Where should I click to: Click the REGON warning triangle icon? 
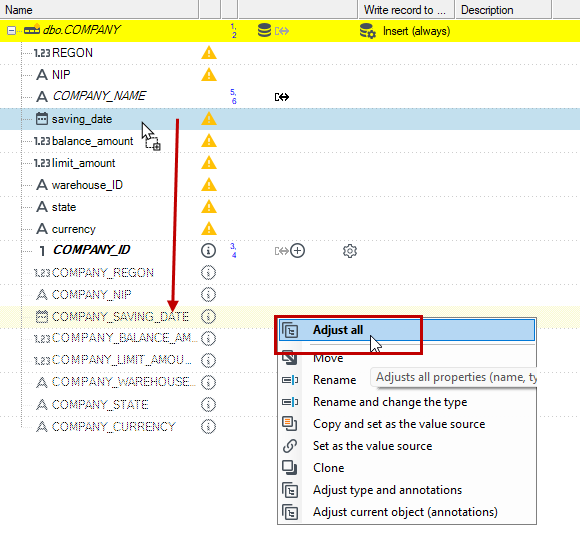click(209, 53)
